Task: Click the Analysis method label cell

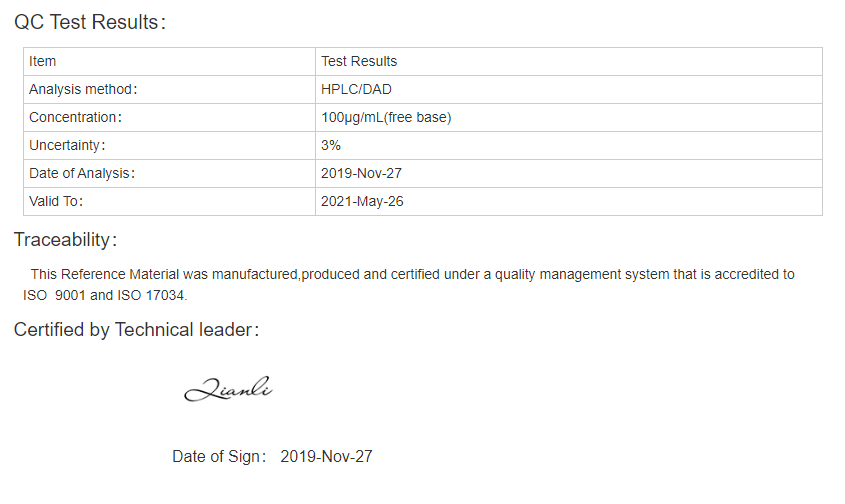Action: (169, 89)
